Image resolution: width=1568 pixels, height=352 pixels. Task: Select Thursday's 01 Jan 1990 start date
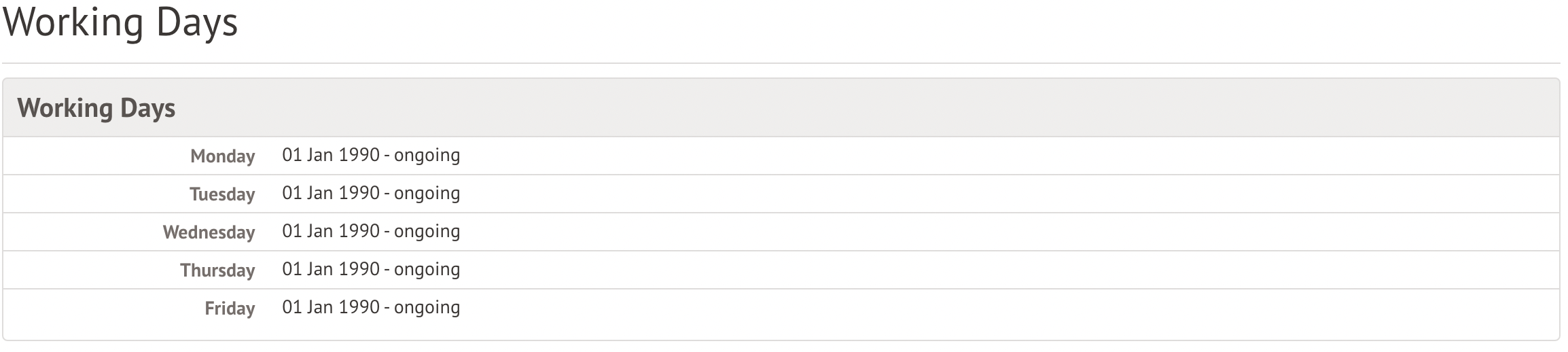(330, 269)
